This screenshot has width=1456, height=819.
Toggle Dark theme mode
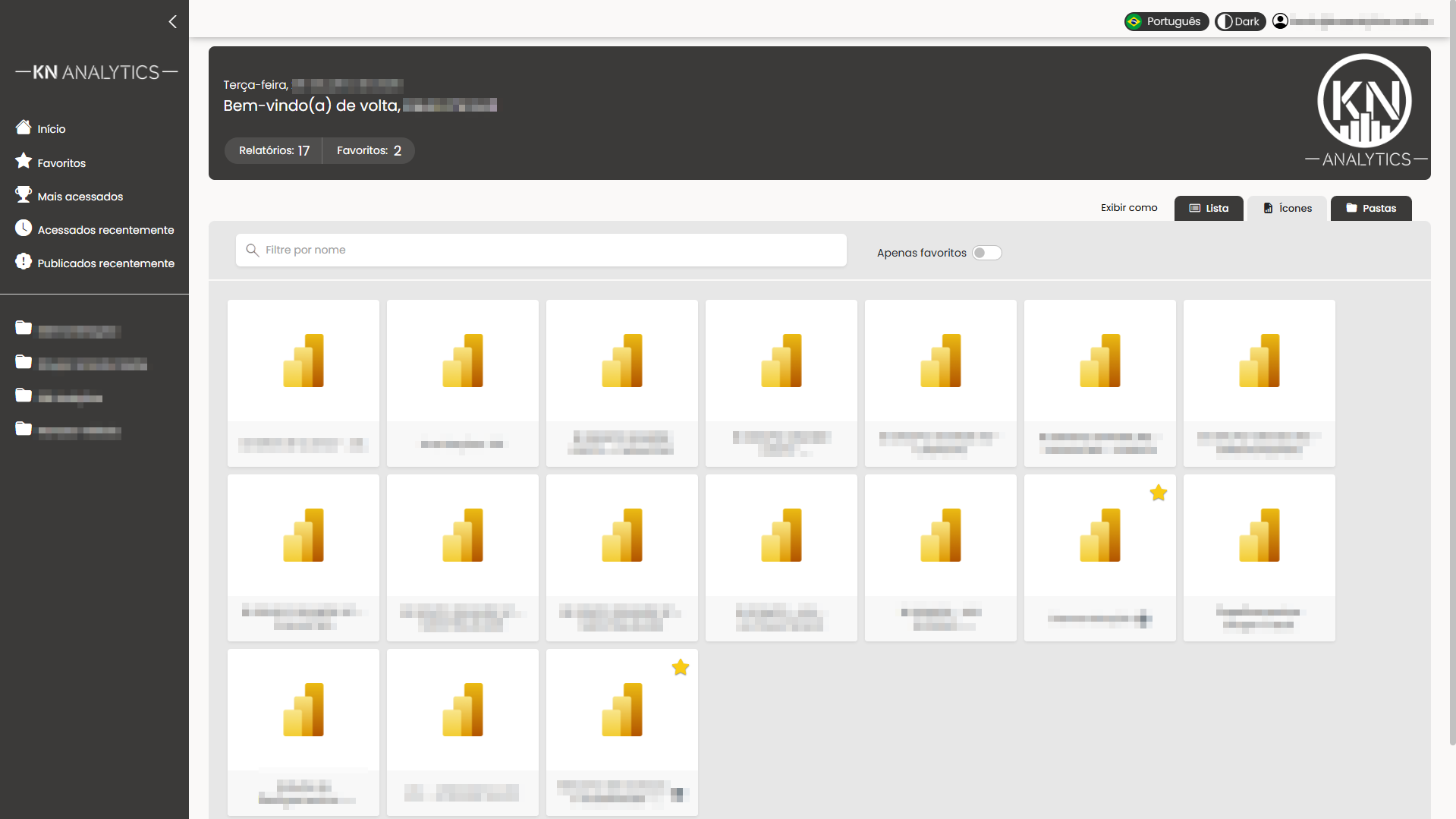click(x=1240, y=21)
